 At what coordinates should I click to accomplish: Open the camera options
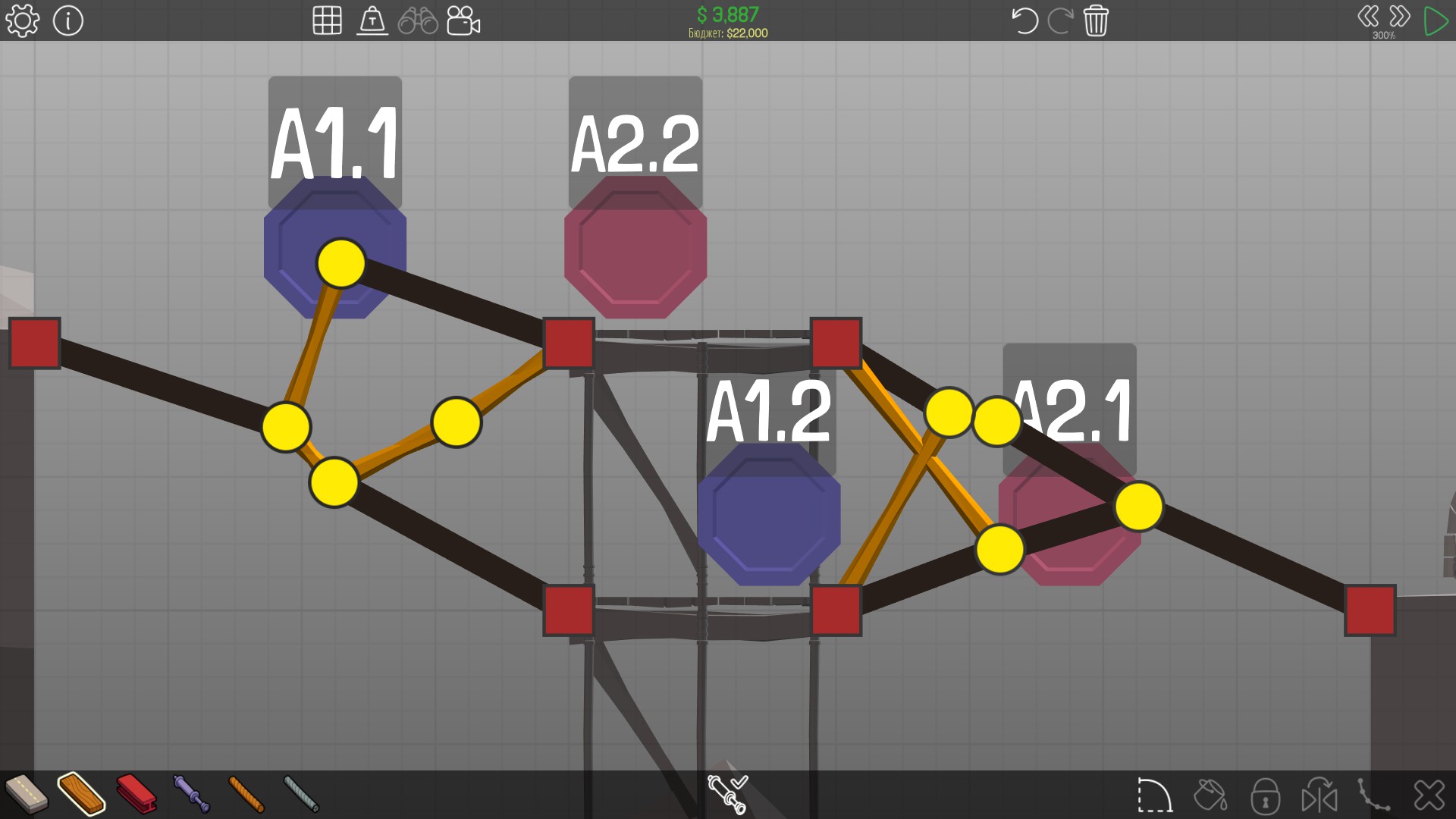click(x=463, y=20)
